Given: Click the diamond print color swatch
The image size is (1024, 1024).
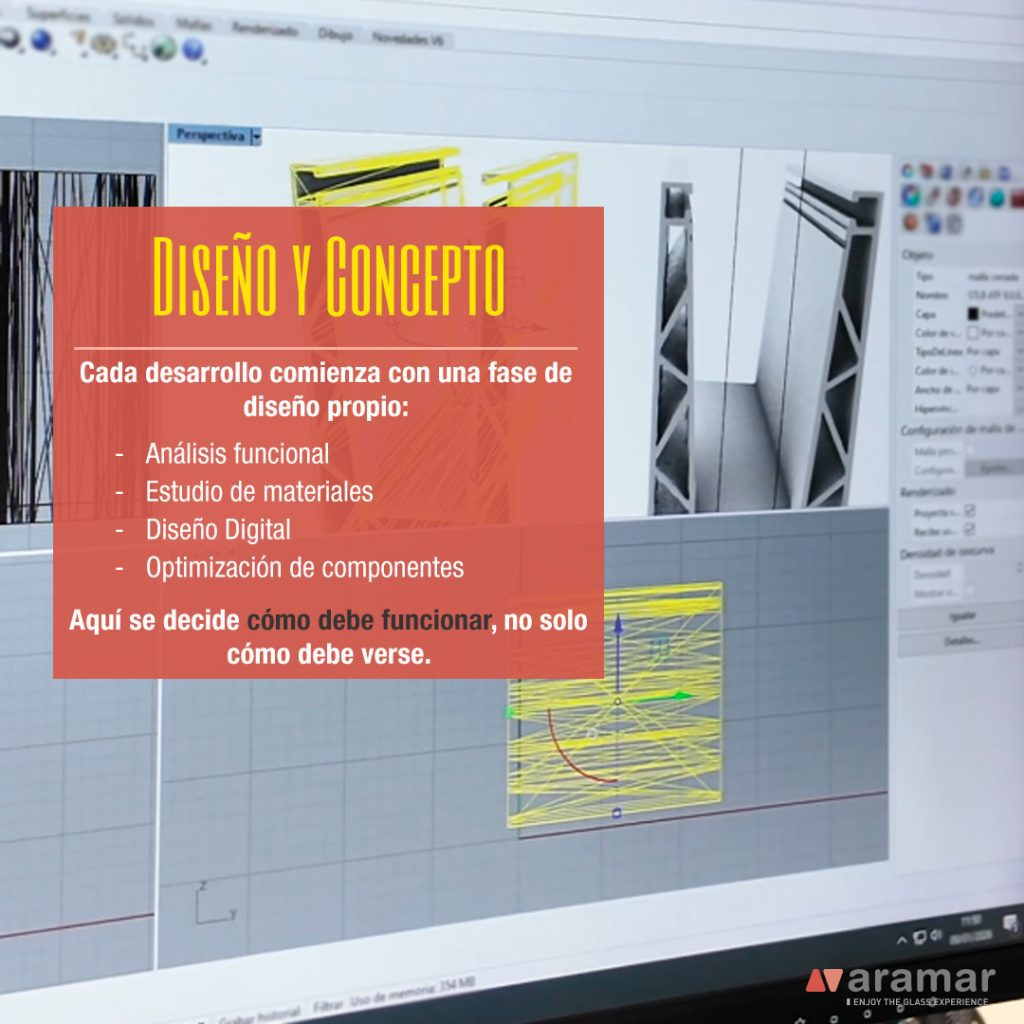Looking at the screenshot, I should 973,370.
